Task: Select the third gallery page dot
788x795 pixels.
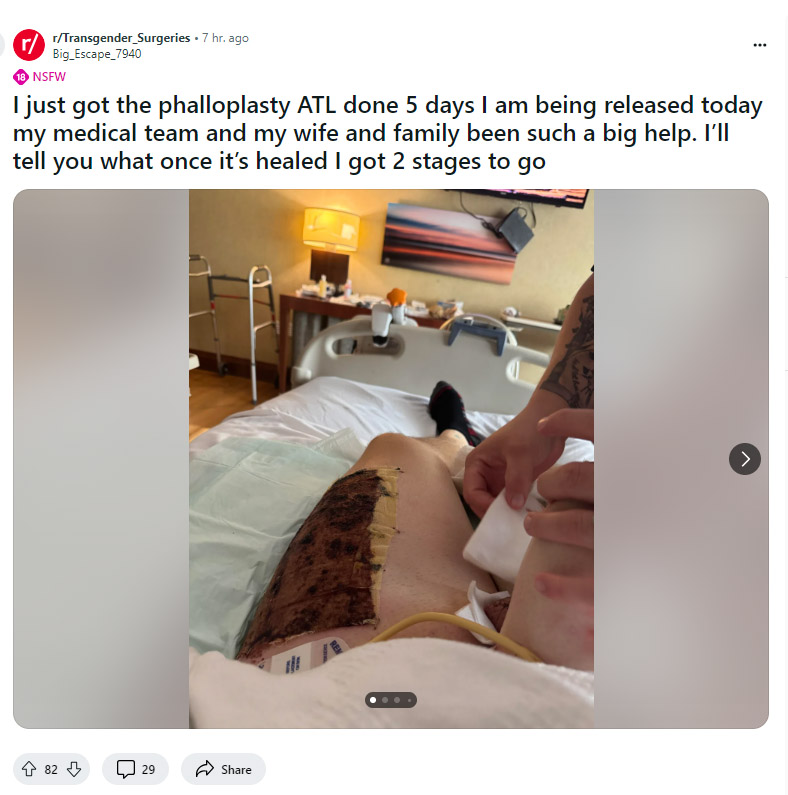Action: click(397, 700)
